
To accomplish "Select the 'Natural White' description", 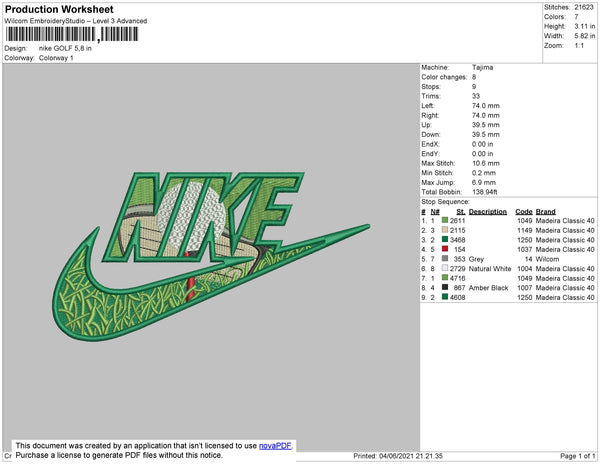I will [490, 269].
